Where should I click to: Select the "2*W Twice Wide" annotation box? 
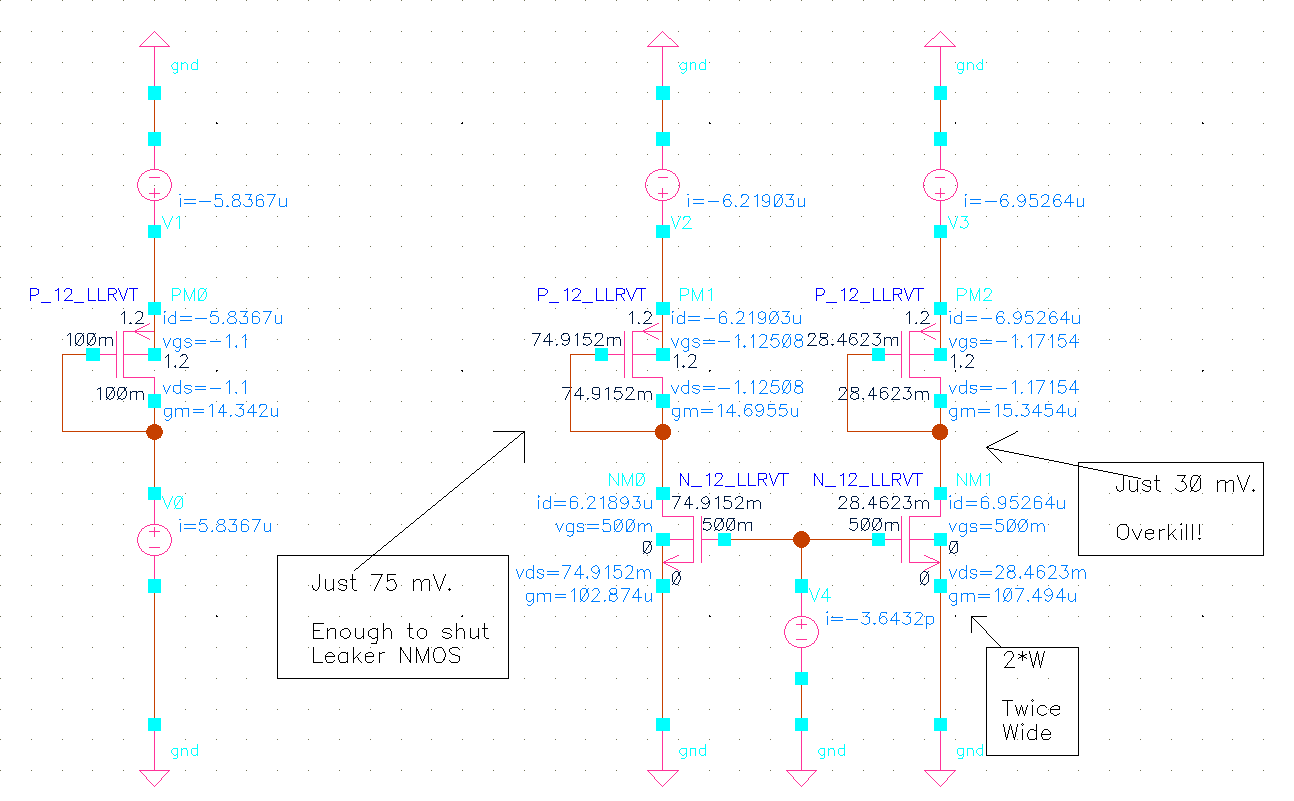(x=1031, y=700)
